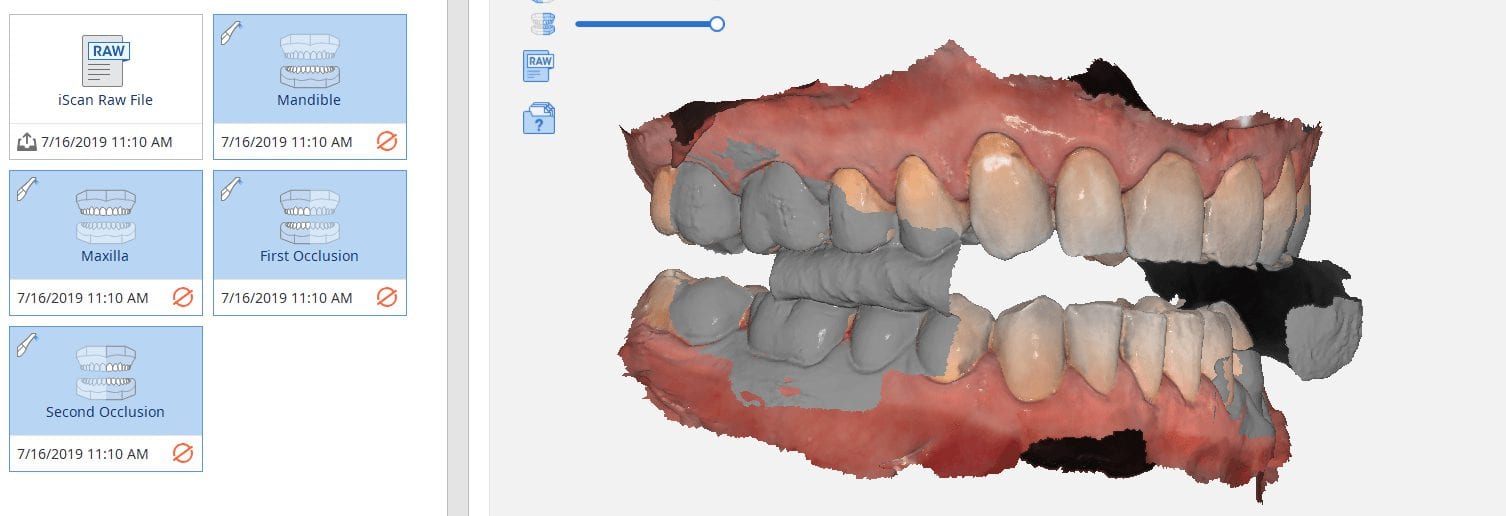Click the blue slider track above the model

click(646, 24)
